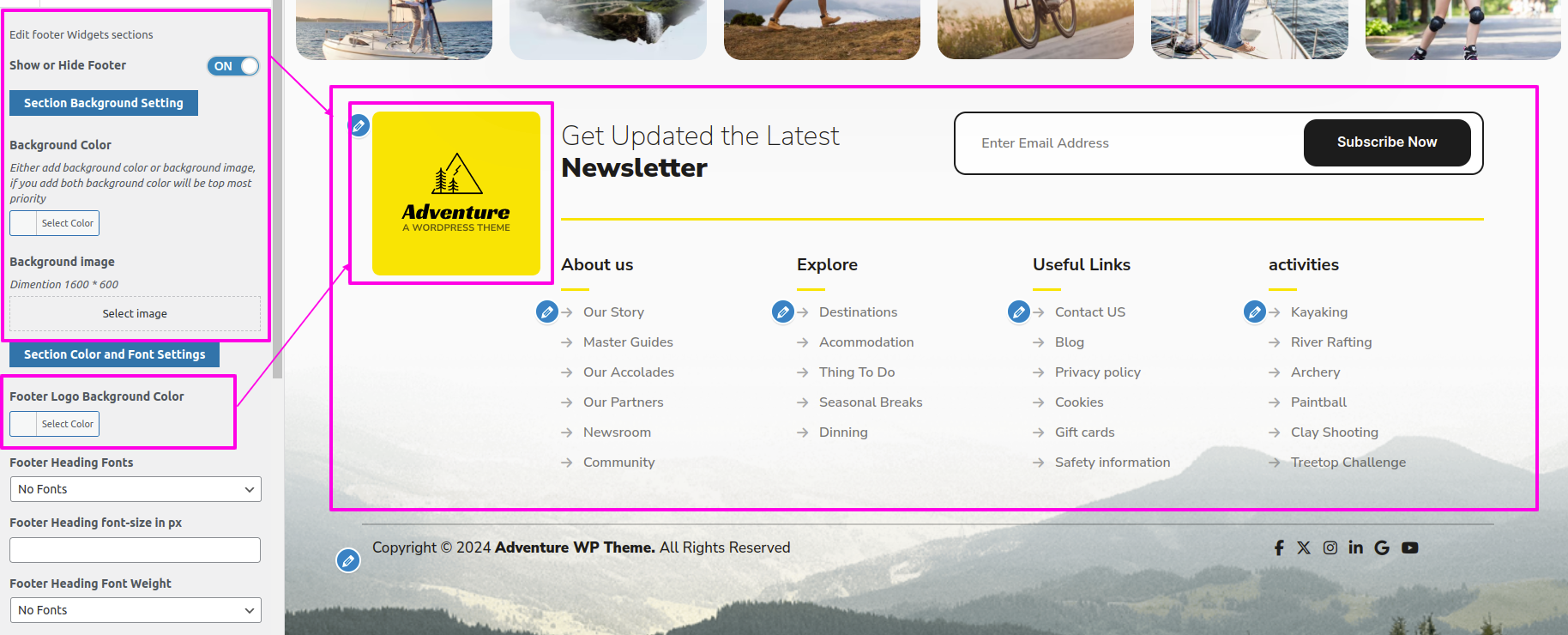Open the River Rafting link

click(x=1331, y=342)
